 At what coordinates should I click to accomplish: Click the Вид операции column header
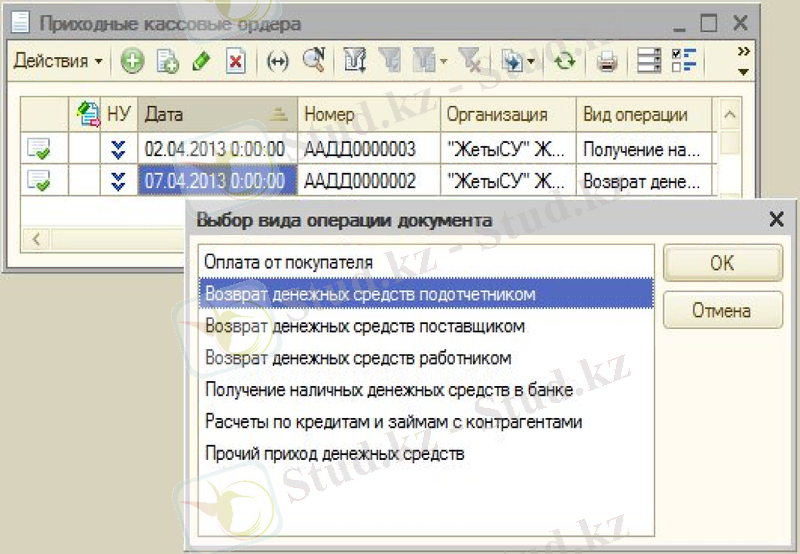(644, 114)
